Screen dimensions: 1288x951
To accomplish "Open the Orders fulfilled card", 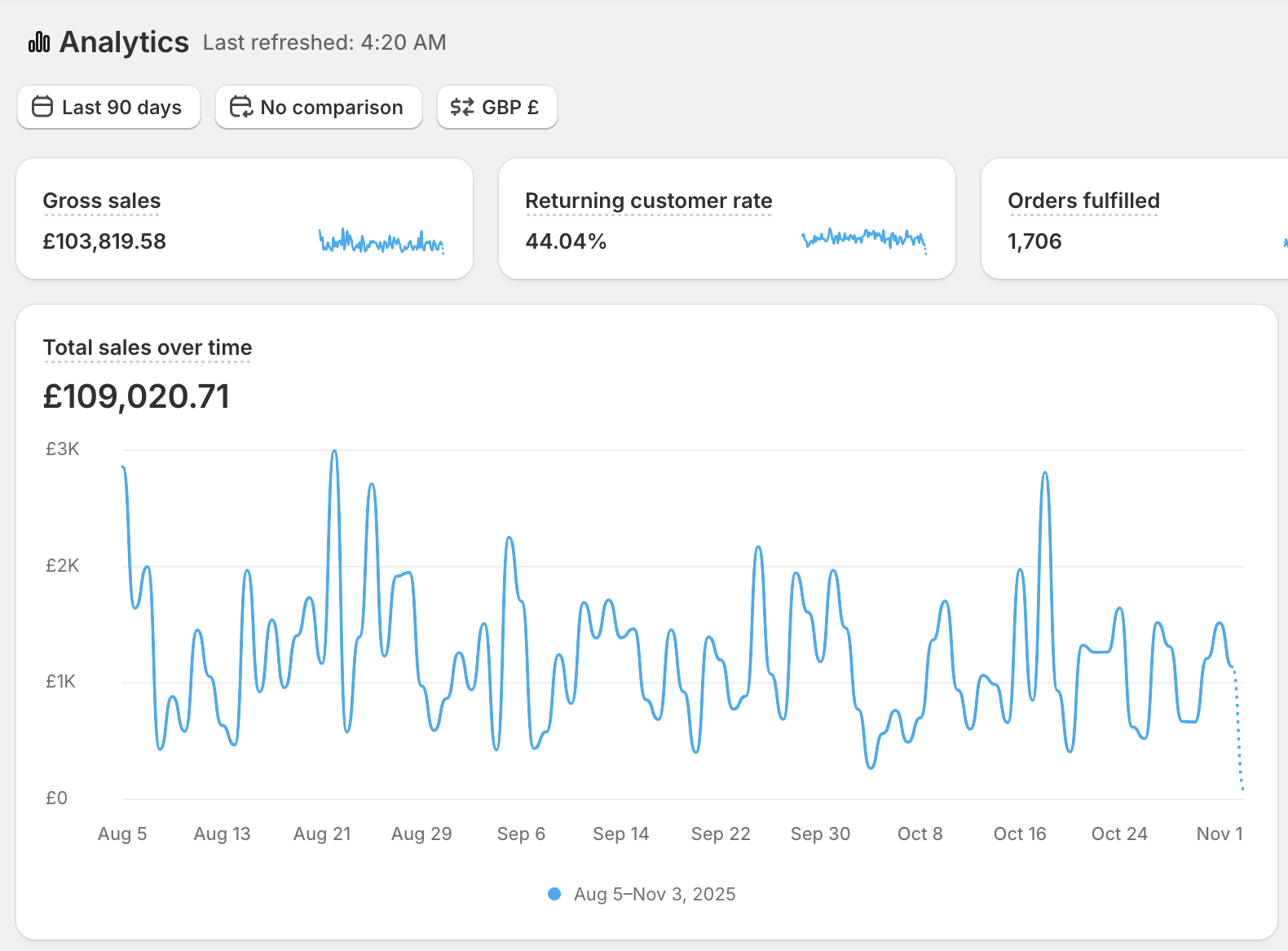I will 1135,219.
